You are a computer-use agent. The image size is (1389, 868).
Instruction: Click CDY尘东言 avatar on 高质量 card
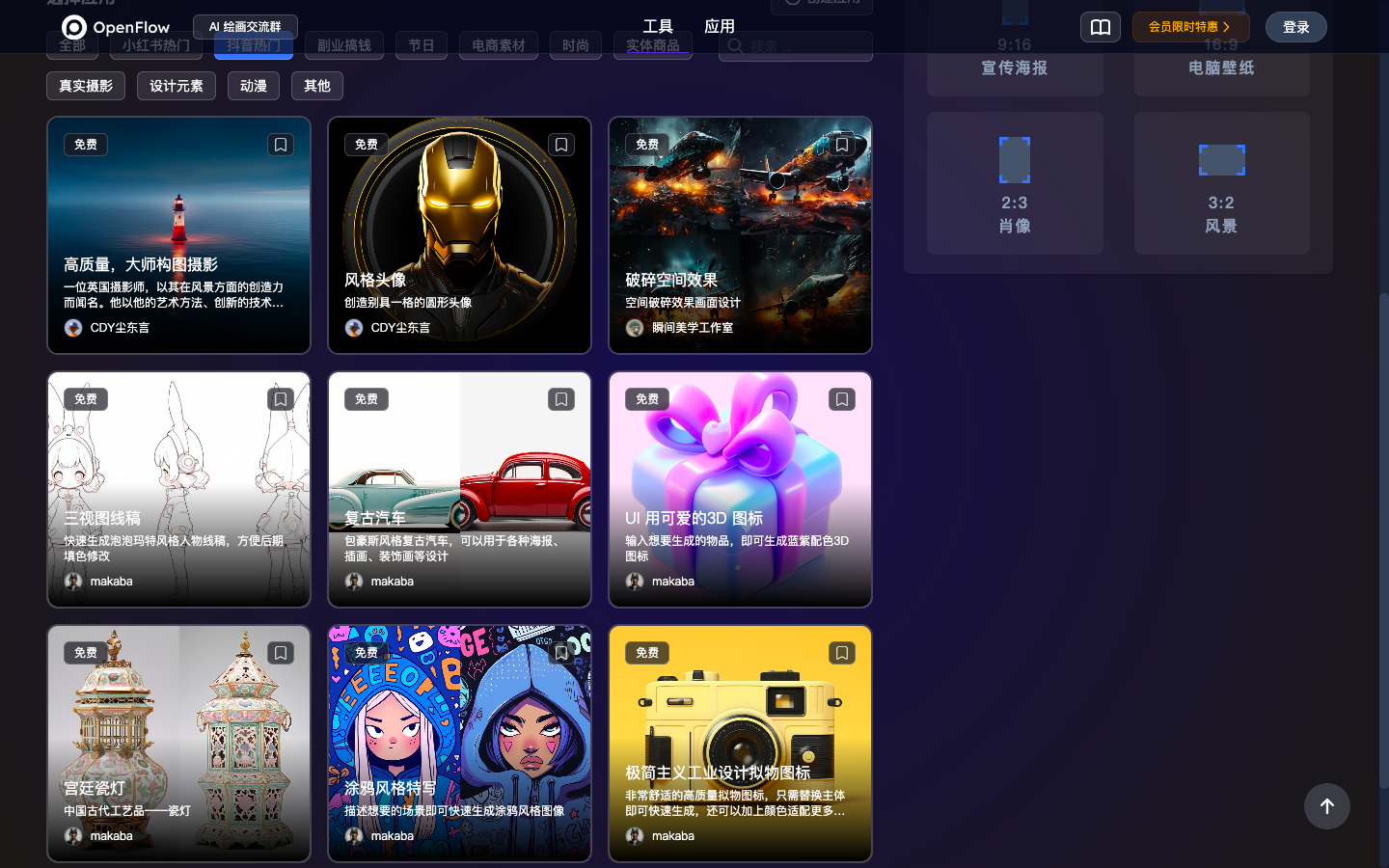73,328
